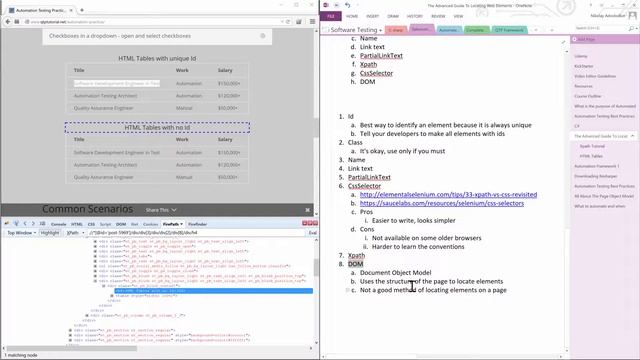Open the HTML Tables subpage
This screenshot has height=360, width=640.
(591, 156)
